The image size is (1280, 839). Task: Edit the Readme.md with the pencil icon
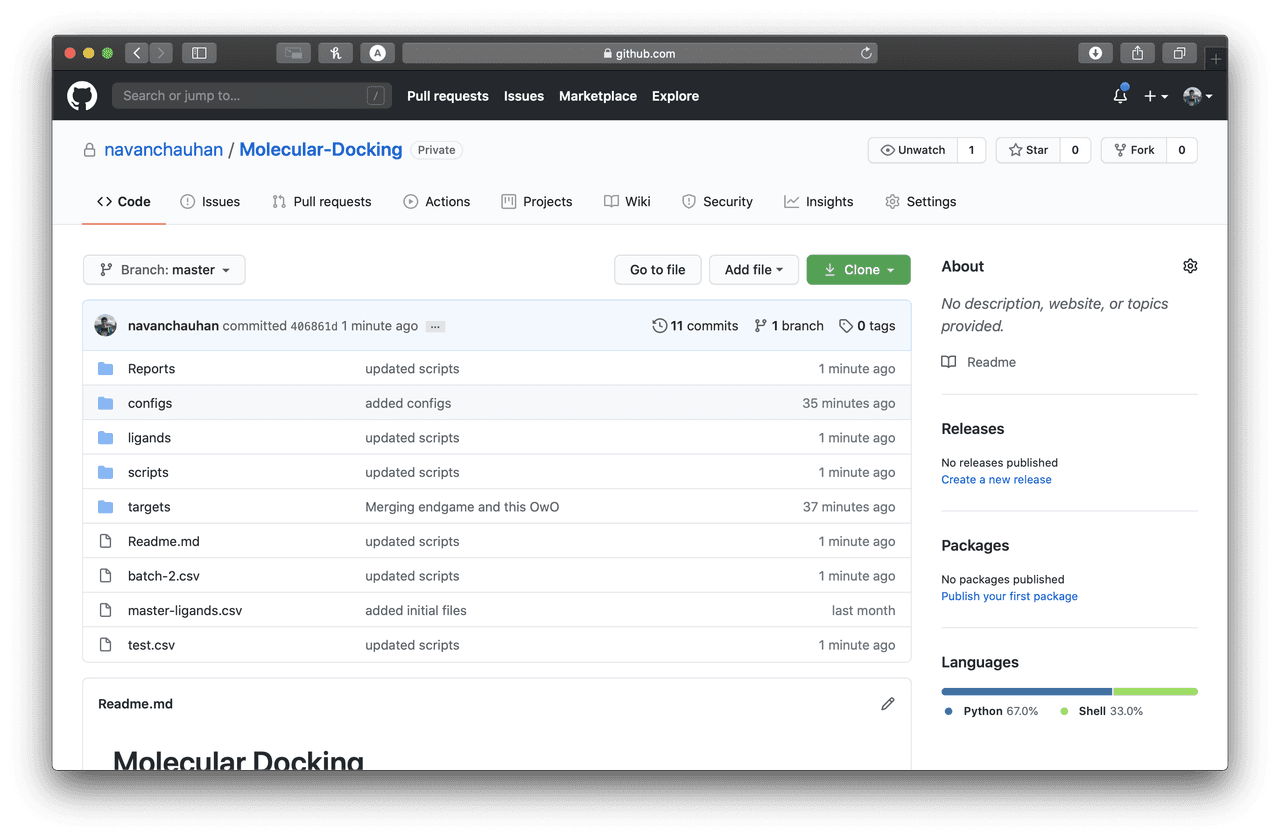(x=887, y=704)
